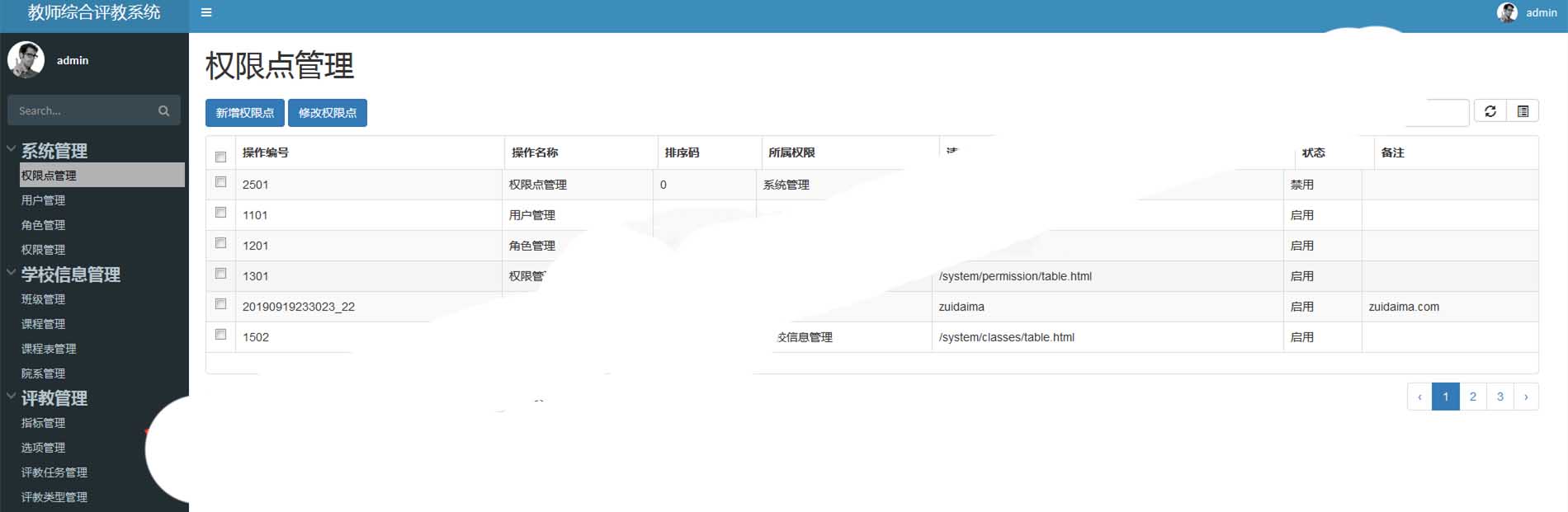Click 用户管理 name cell in row 1101
Image resolution: width=1568 pixels, height=512 pixels.
click(531, 215)
